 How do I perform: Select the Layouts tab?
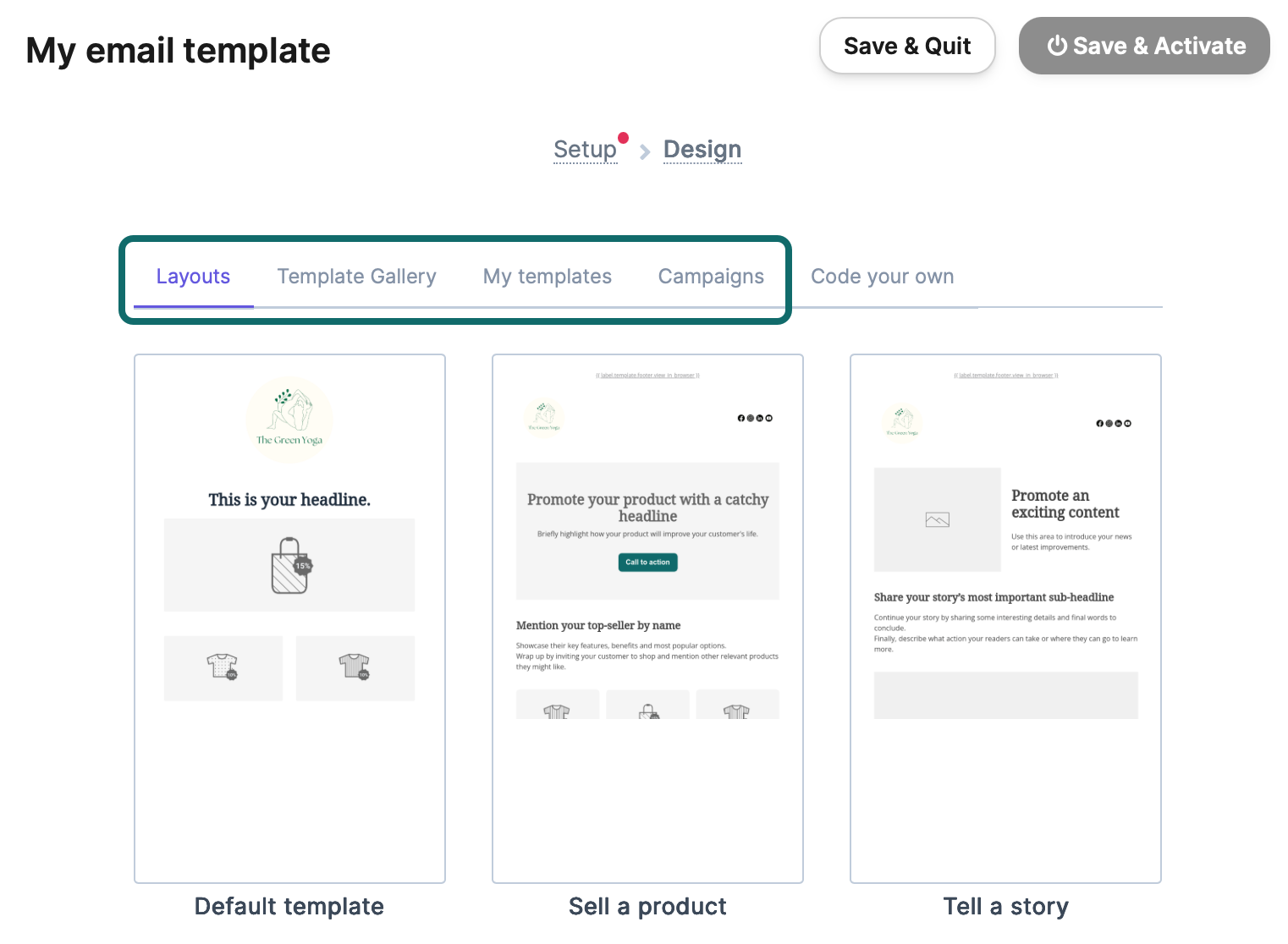pos(193,276)
